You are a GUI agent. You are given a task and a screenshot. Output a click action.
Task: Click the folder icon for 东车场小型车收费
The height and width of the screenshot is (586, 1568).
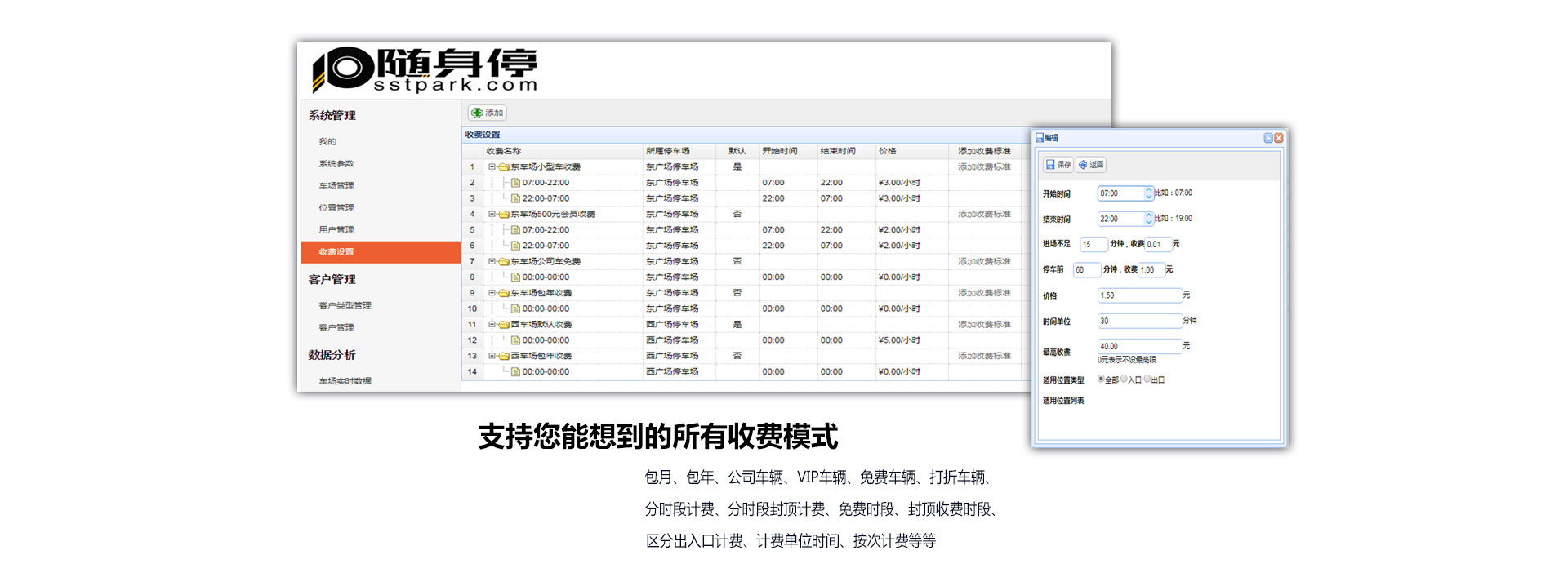pos(504,167)
